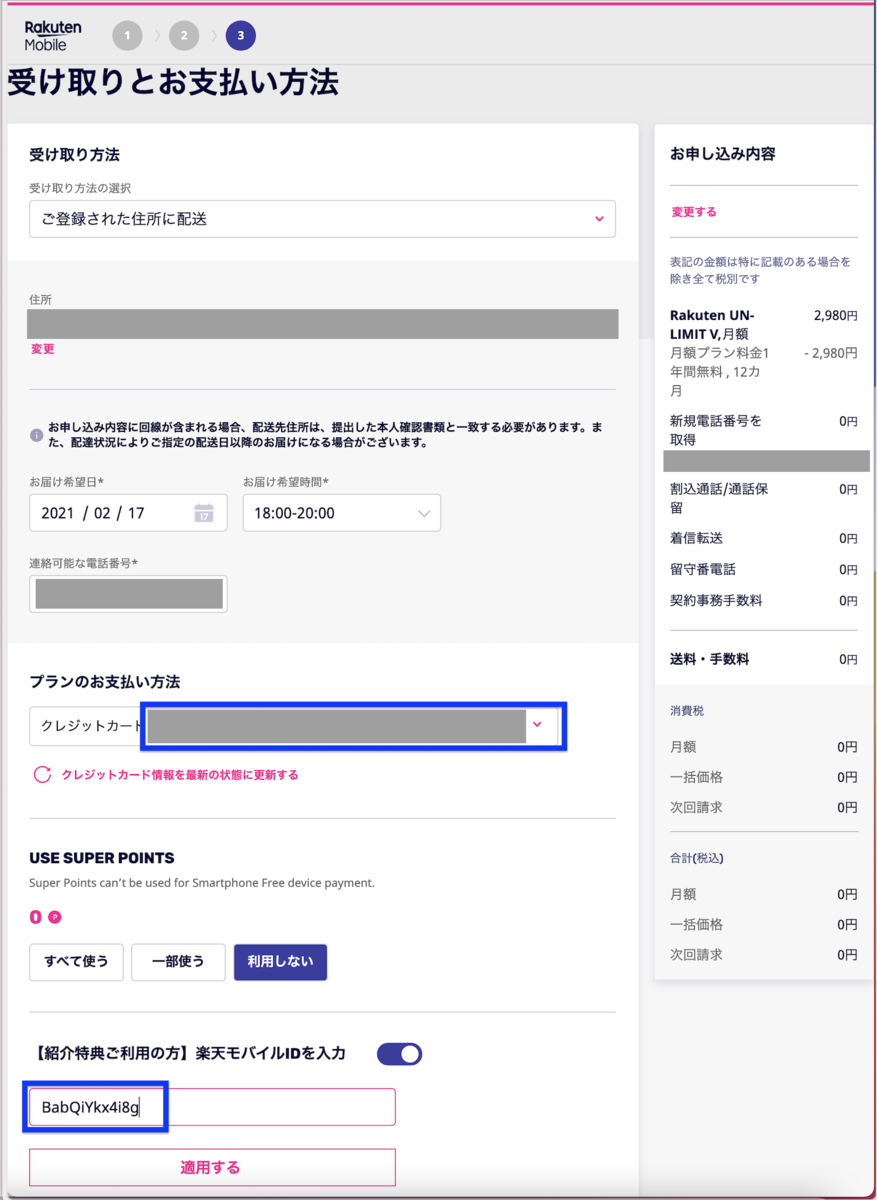Click the 2,980円 plan price
The width and height of the screenshot is (877, 1200).
[x=835, y=314]
